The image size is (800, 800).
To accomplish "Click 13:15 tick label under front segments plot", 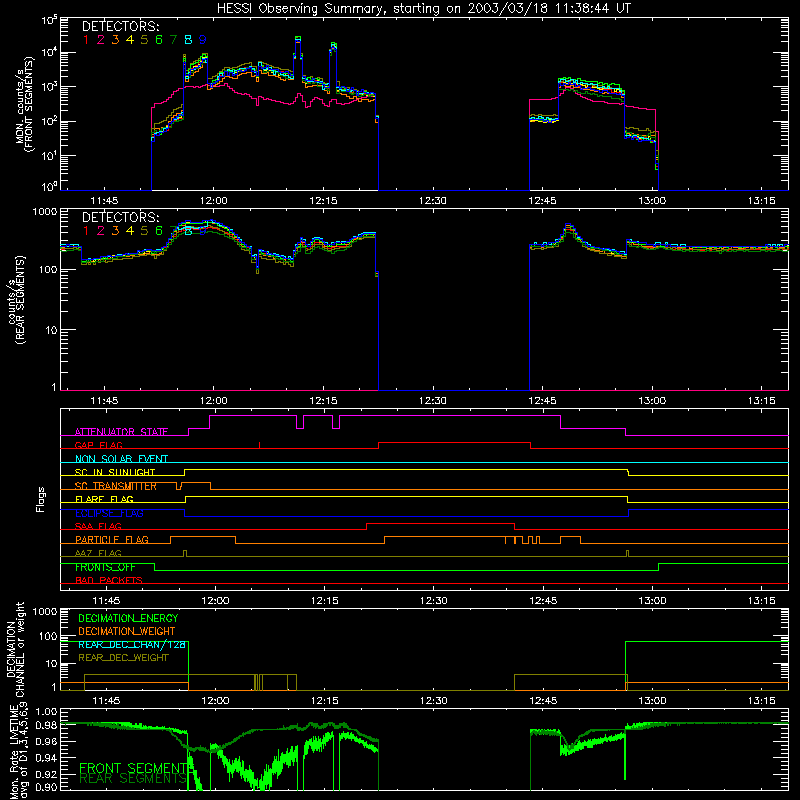I will pos(762,201).
